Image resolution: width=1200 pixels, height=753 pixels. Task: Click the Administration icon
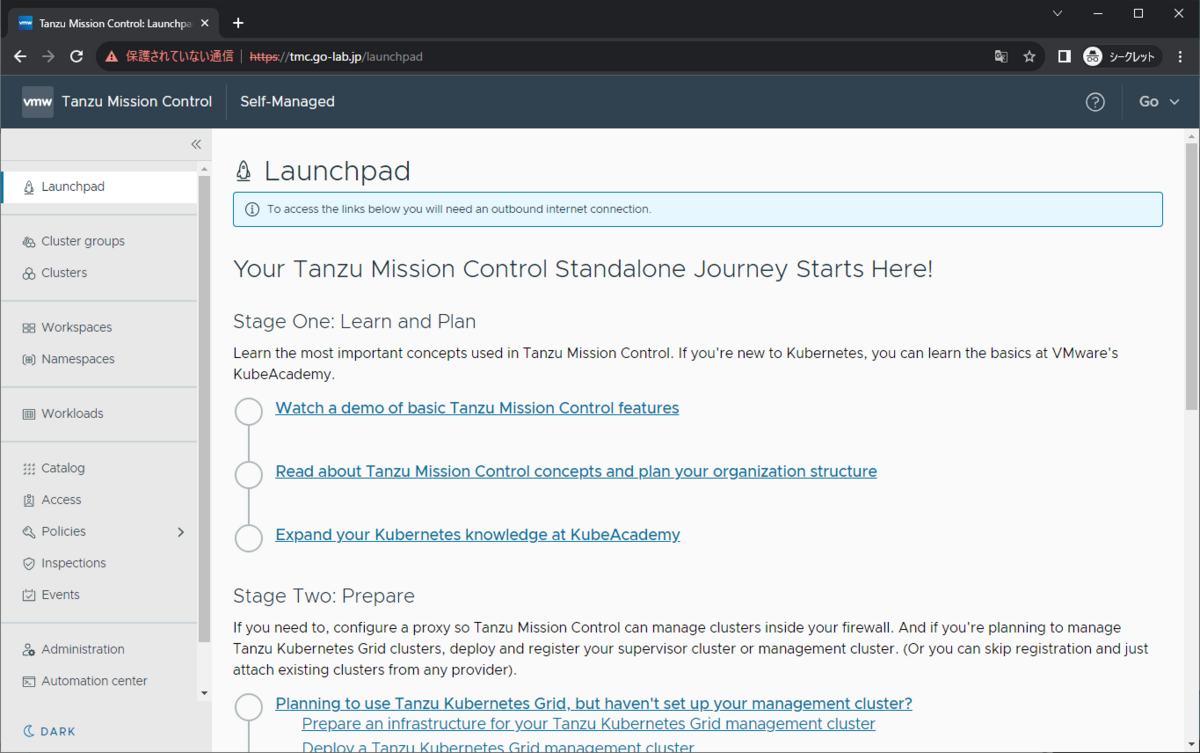[x=29, y=650]
